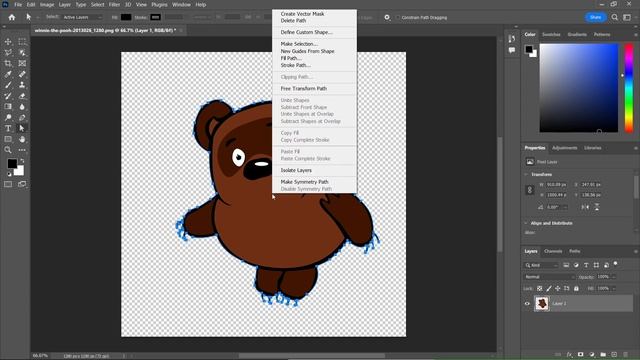Switch to the Channels tab
The height and width of the screenshot is (360, 640).
[x=553, y=251]
